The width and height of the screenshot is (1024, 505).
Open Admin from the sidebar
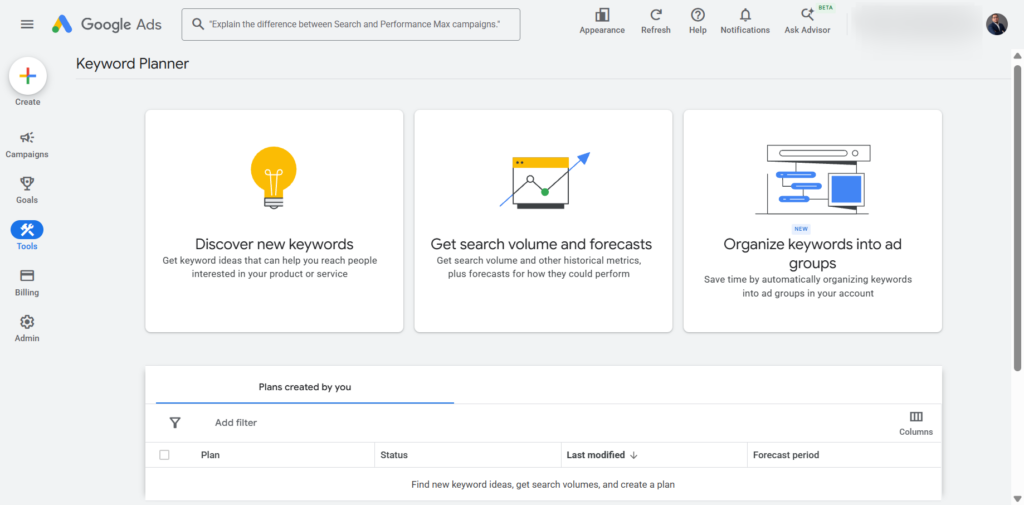pyautogui.click(x=27, y=329)
